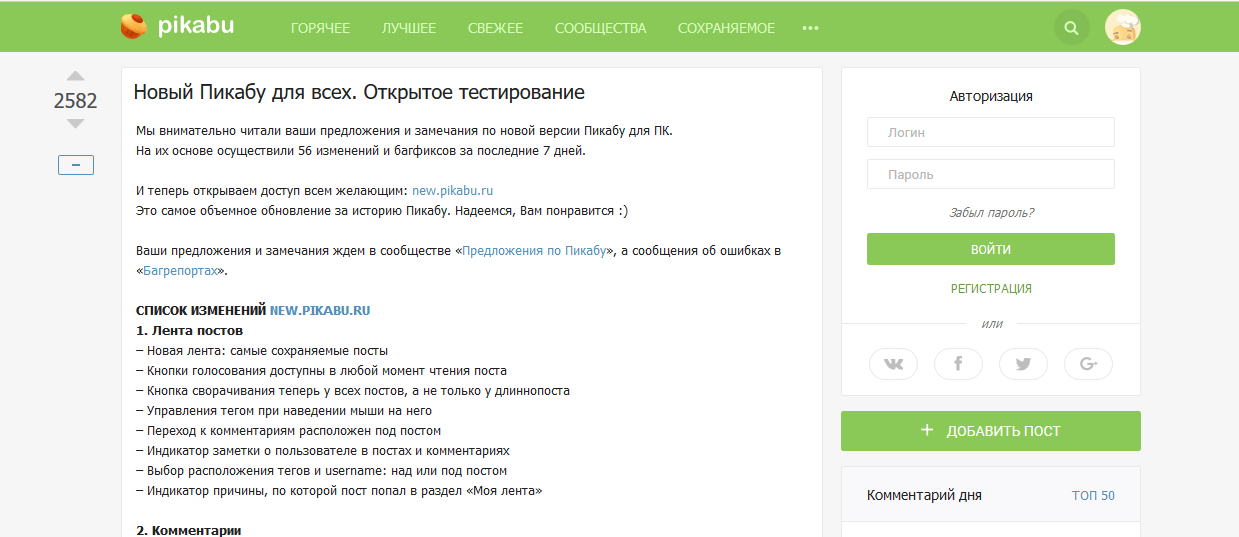This screenshot has width=1239, height=537.
Task: Click the Pikabu logo icon
Action: 133,27
